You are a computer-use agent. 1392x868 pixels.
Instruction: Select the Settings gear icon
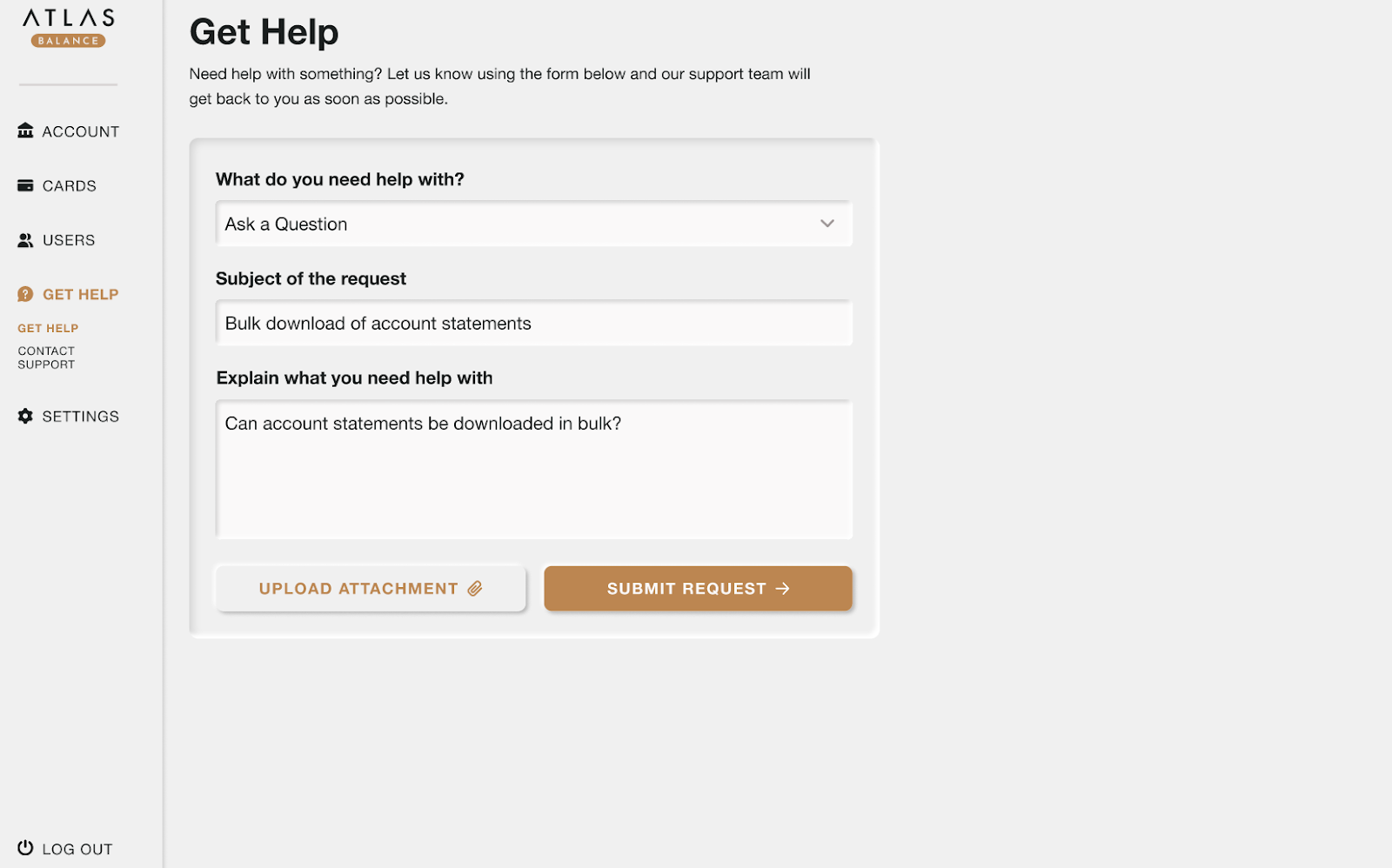24,416
